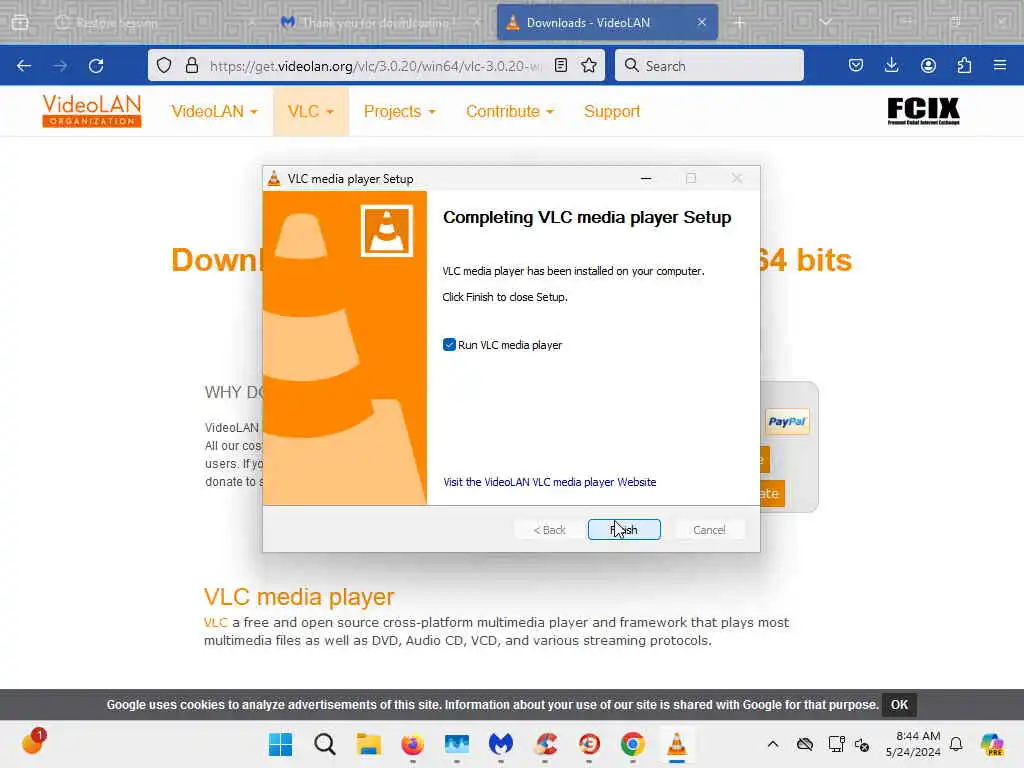Open Malwarebytes from the taskbar
The image size is (1024, 768).
tap(501, 744)
